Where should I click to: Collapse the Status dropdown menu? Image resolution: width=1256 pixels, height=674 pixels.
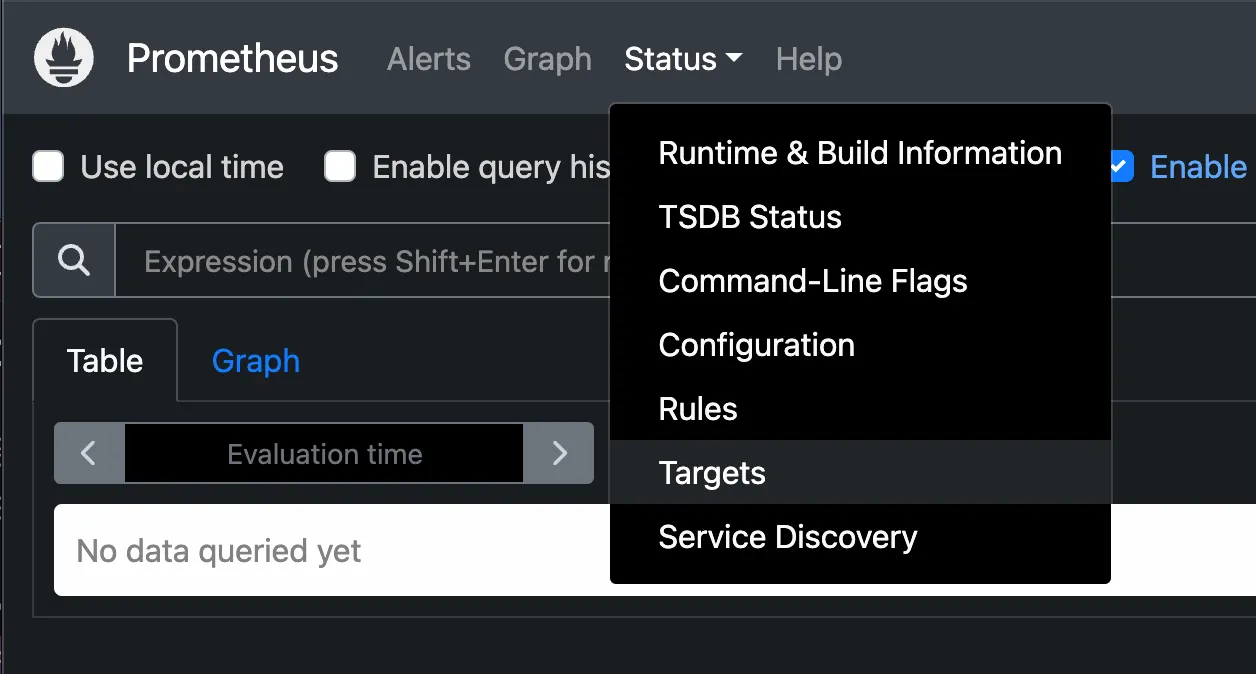[x=683, y=59]
